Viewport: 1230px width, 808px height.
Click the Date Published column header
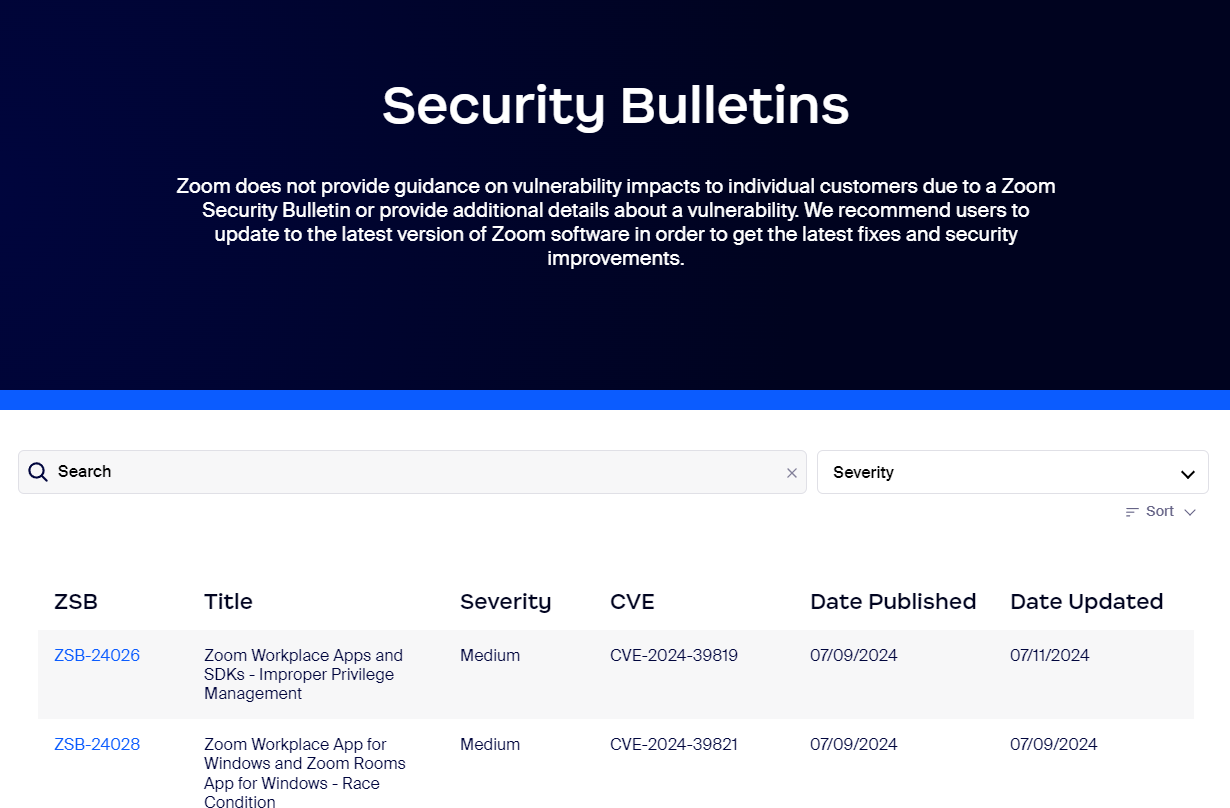click(893, 602)
